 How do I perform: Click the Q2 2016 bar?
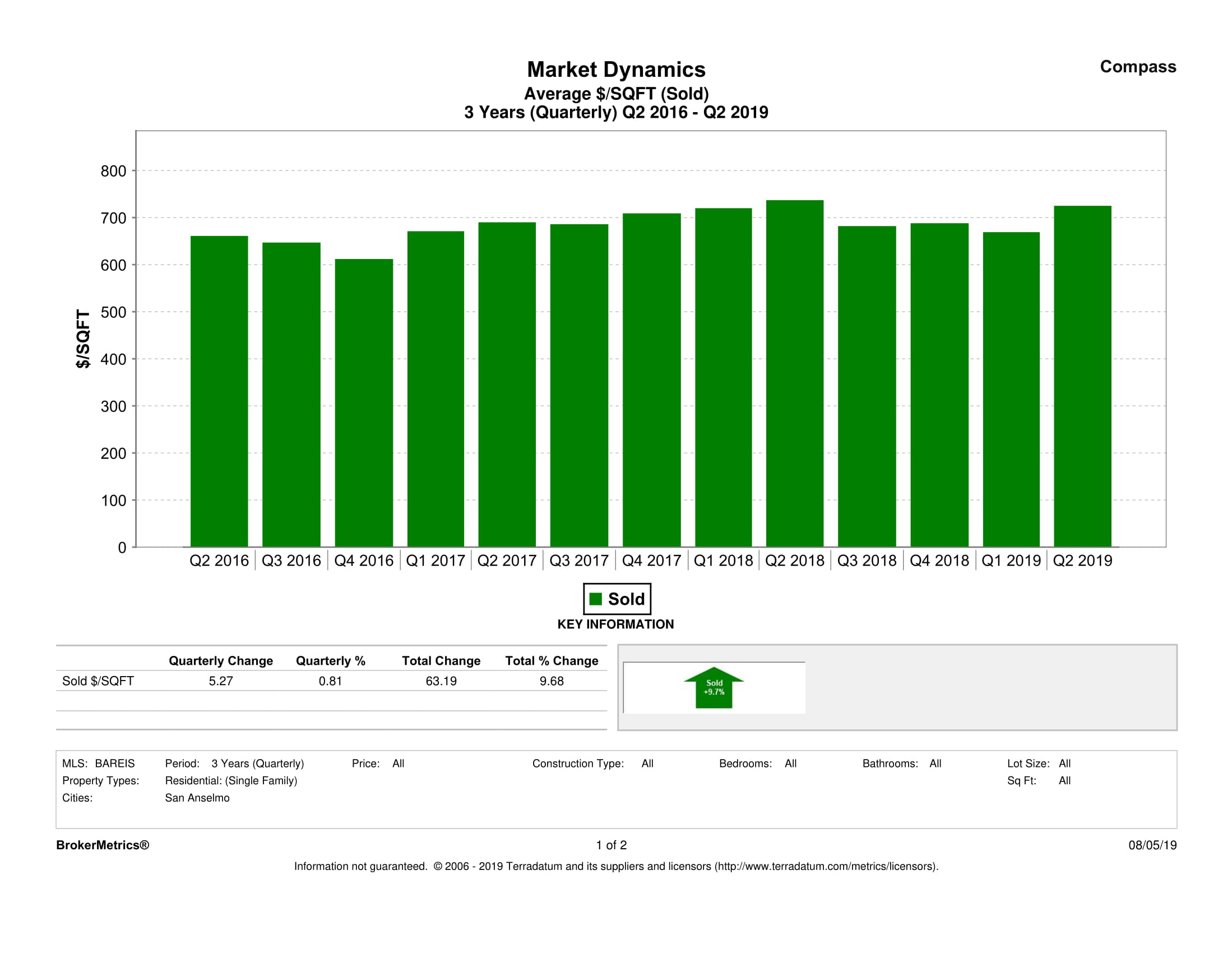219,392
